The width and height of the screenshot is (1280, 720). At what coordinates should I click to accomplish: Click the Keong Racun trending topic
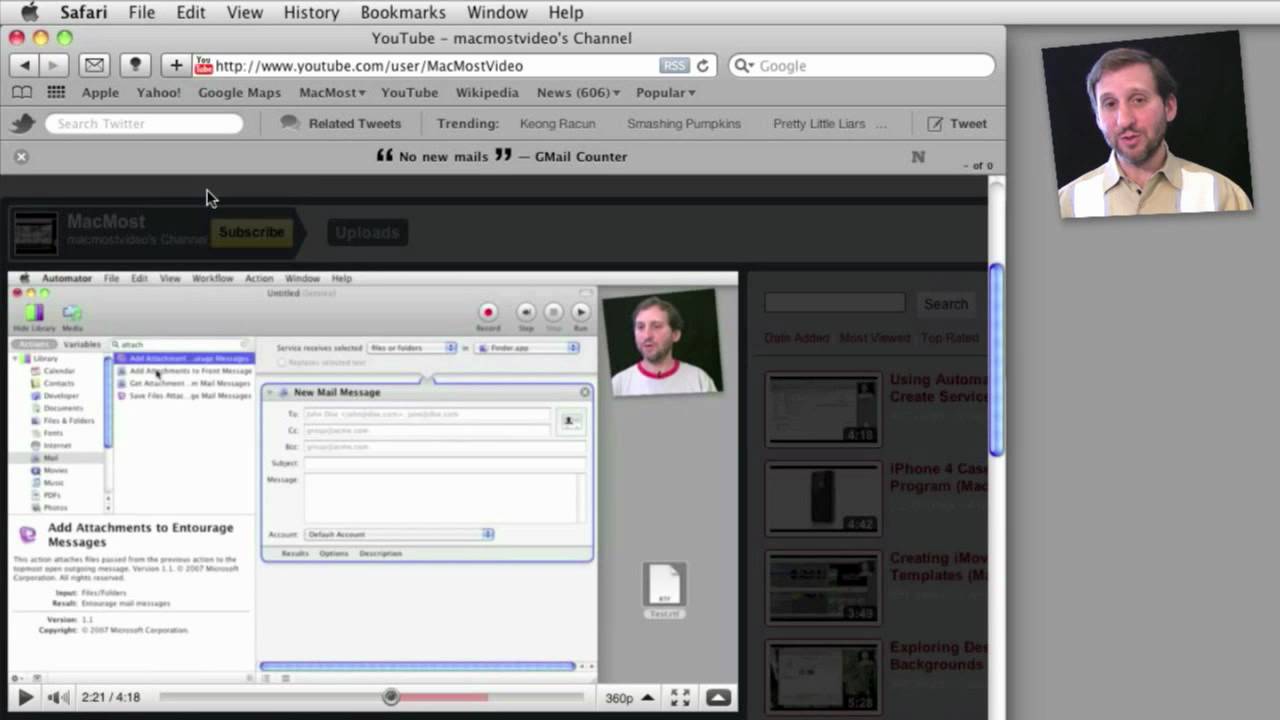click(557, 124)
